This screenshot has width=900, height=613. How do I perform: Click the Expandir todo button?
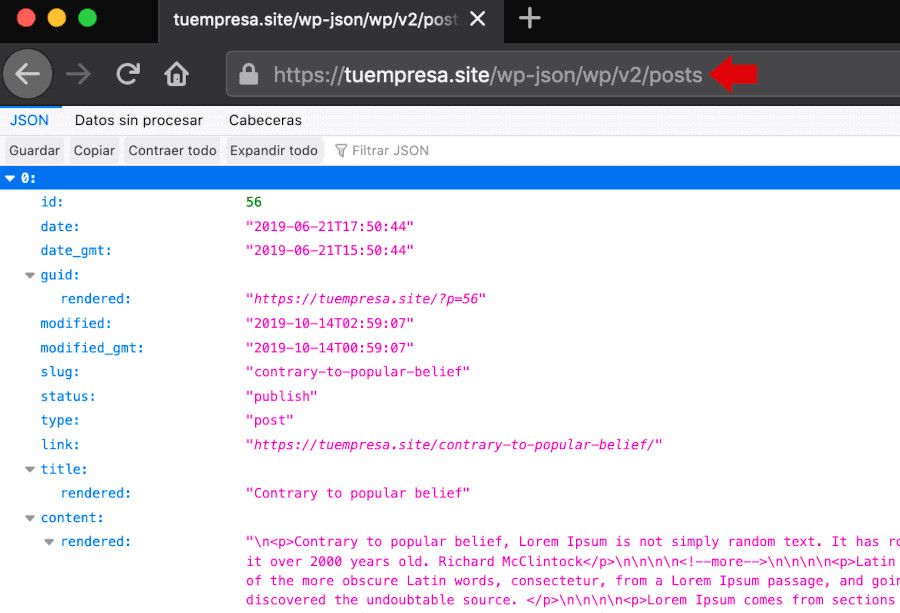click(x=273, y=150)
